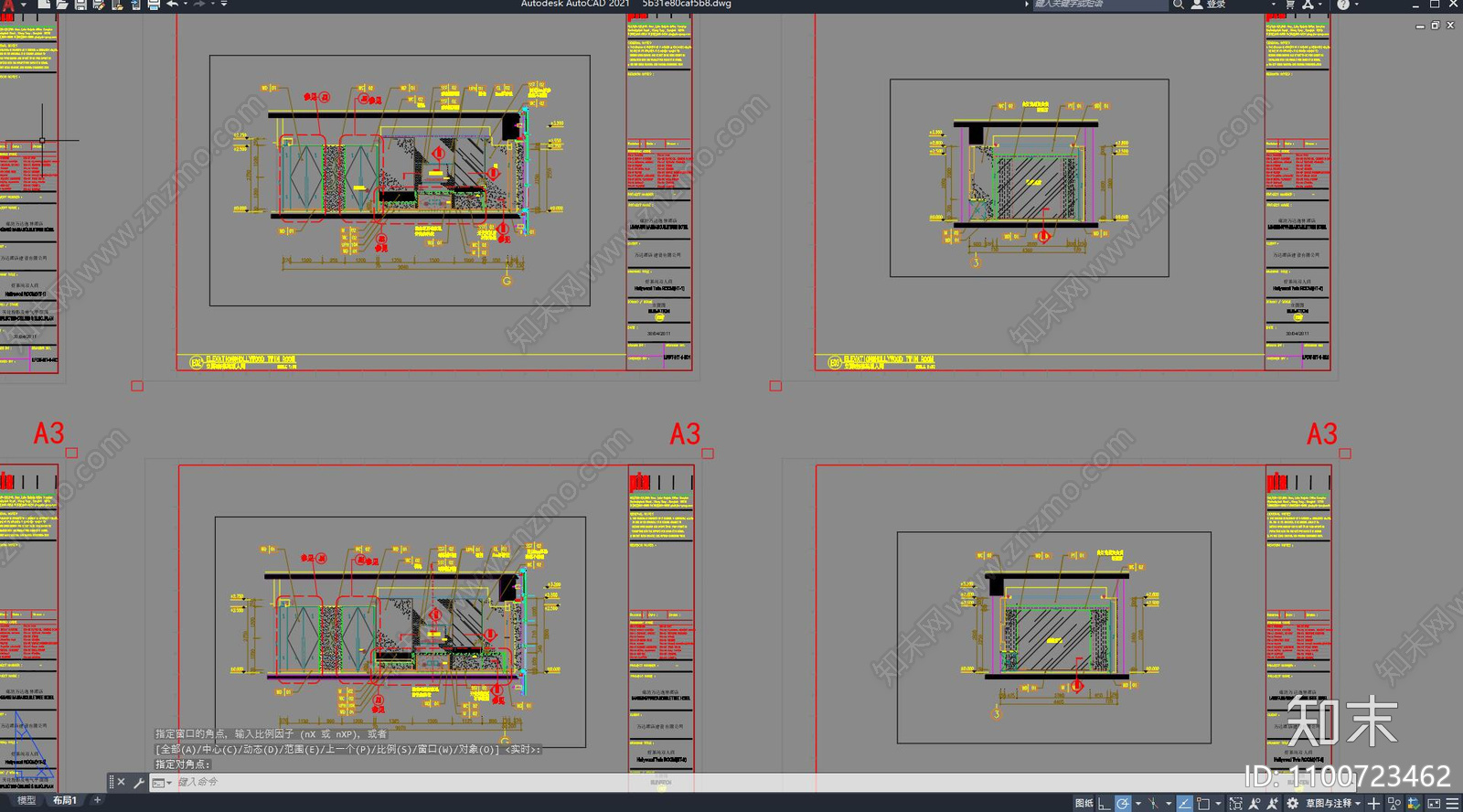Viewport: 1463px width, 812px height.
Task: Close the command line with the X icon
Action: click(x=122, y=783)
